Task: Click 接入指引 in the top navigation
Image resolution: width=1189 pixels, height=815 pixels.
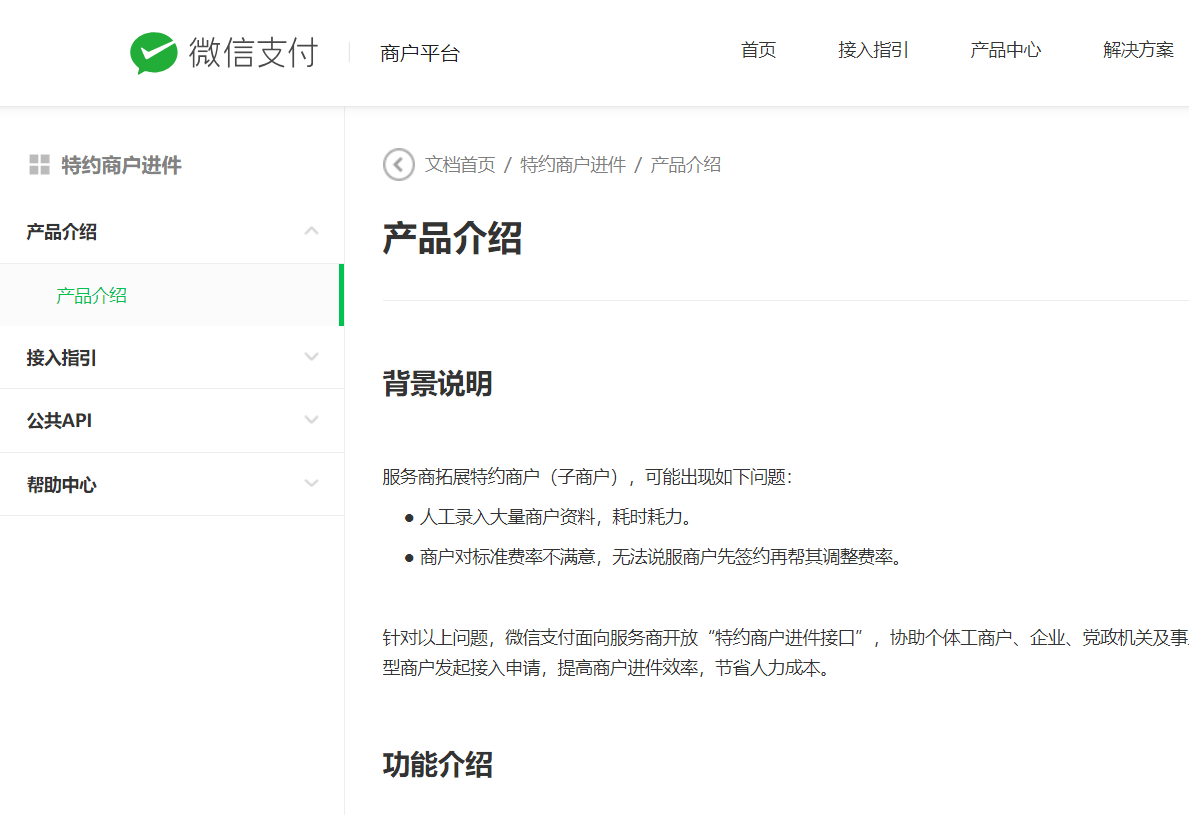Action: (872, 50)
